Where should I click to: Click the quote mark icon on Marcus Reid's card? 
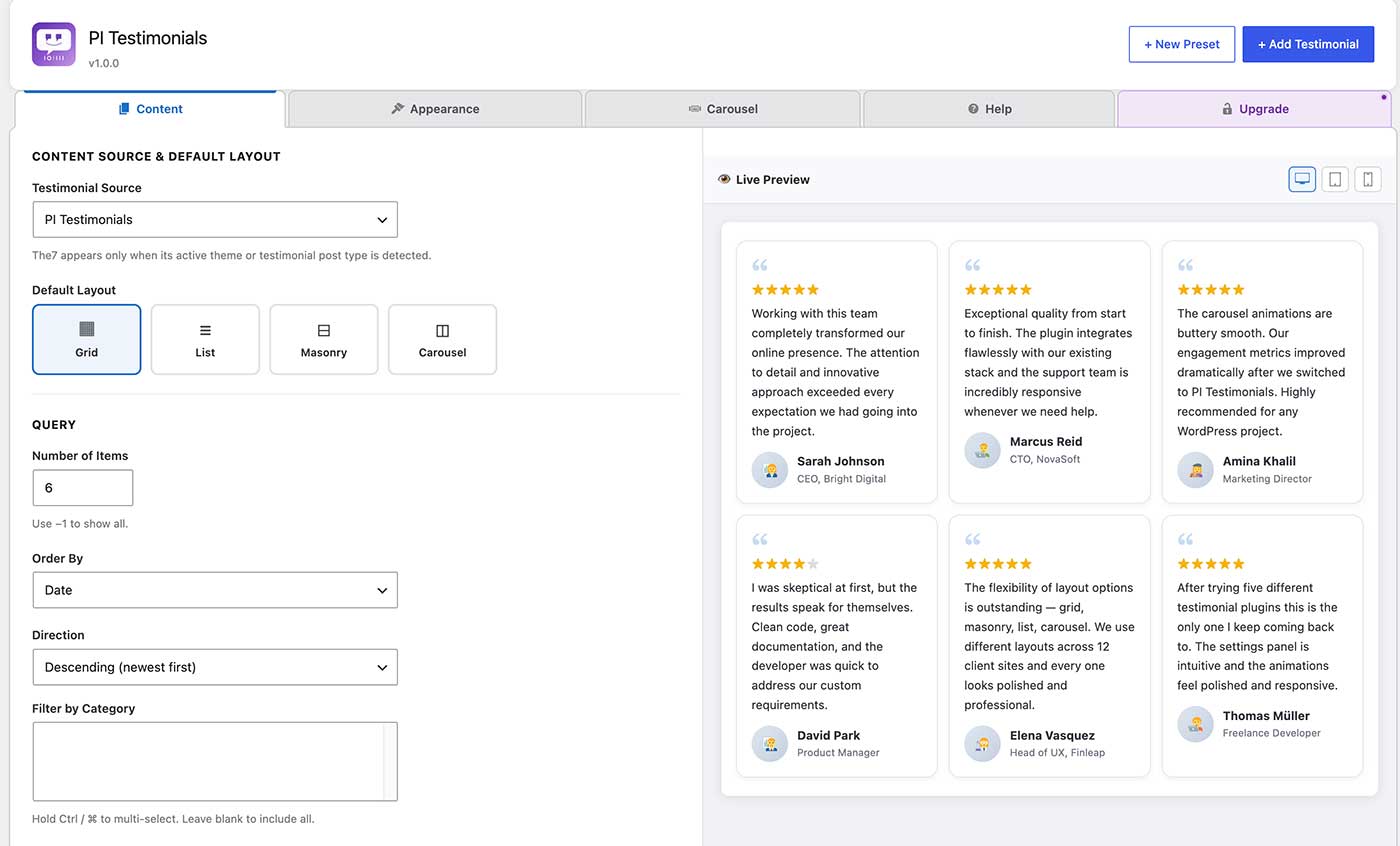pos(973,265)
